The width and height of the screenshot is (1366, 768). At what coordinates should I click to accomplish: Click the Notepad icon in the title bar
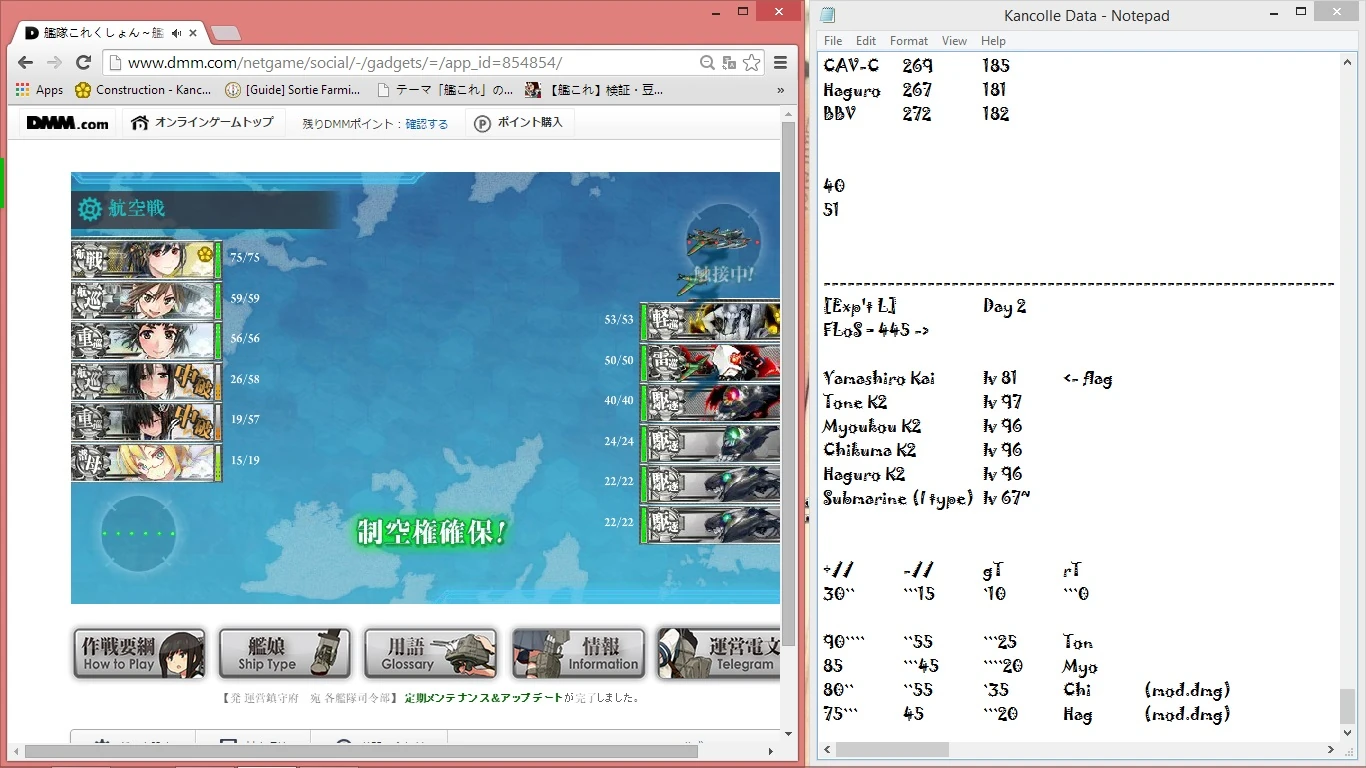(x=828, y=14)
